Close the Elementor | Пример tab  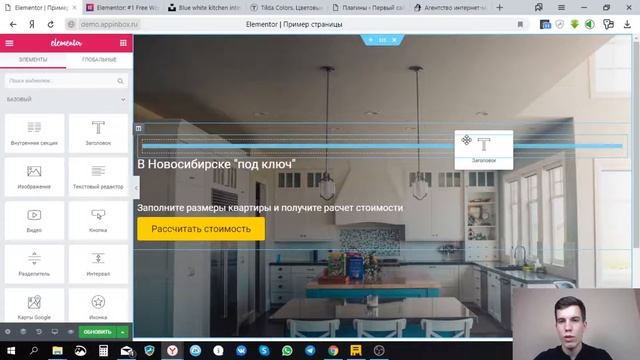tap(74, 7)
